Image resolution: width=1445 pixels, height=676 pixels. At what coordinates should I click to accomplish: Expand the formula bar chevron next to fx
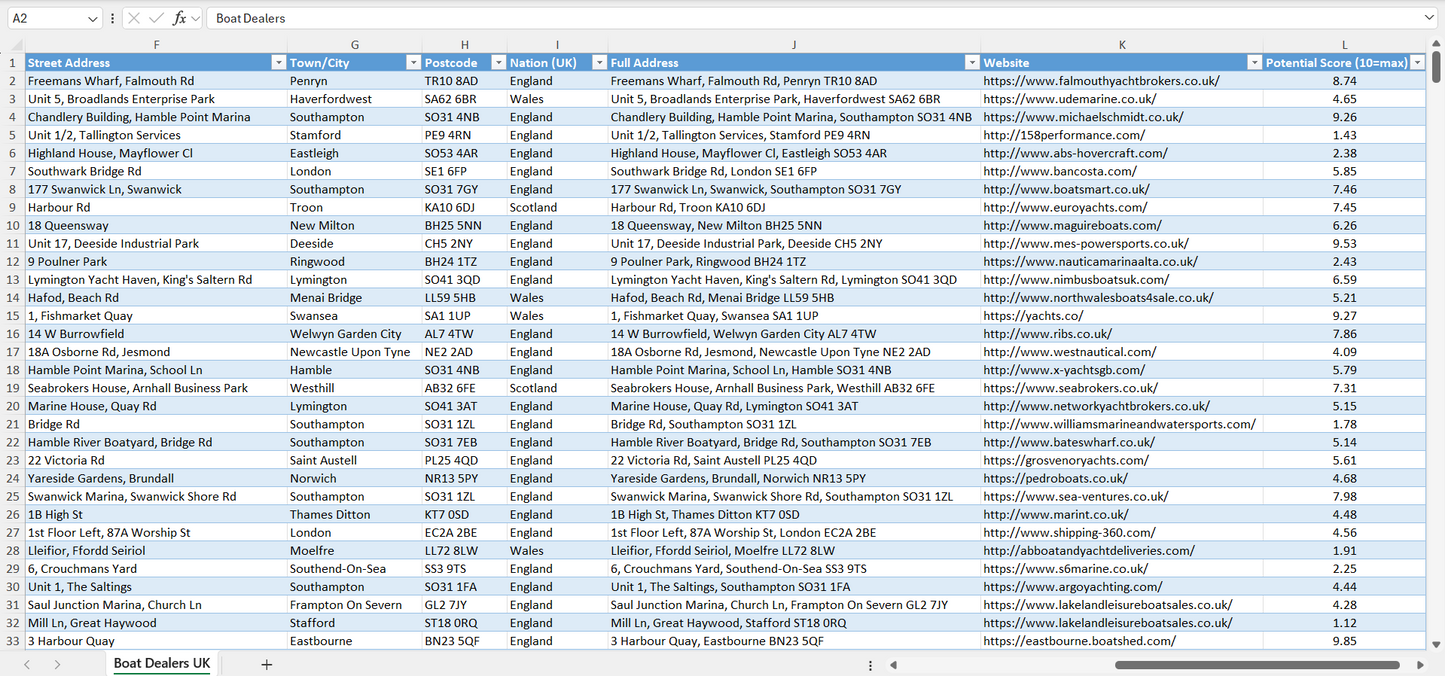tap(194, 18)
